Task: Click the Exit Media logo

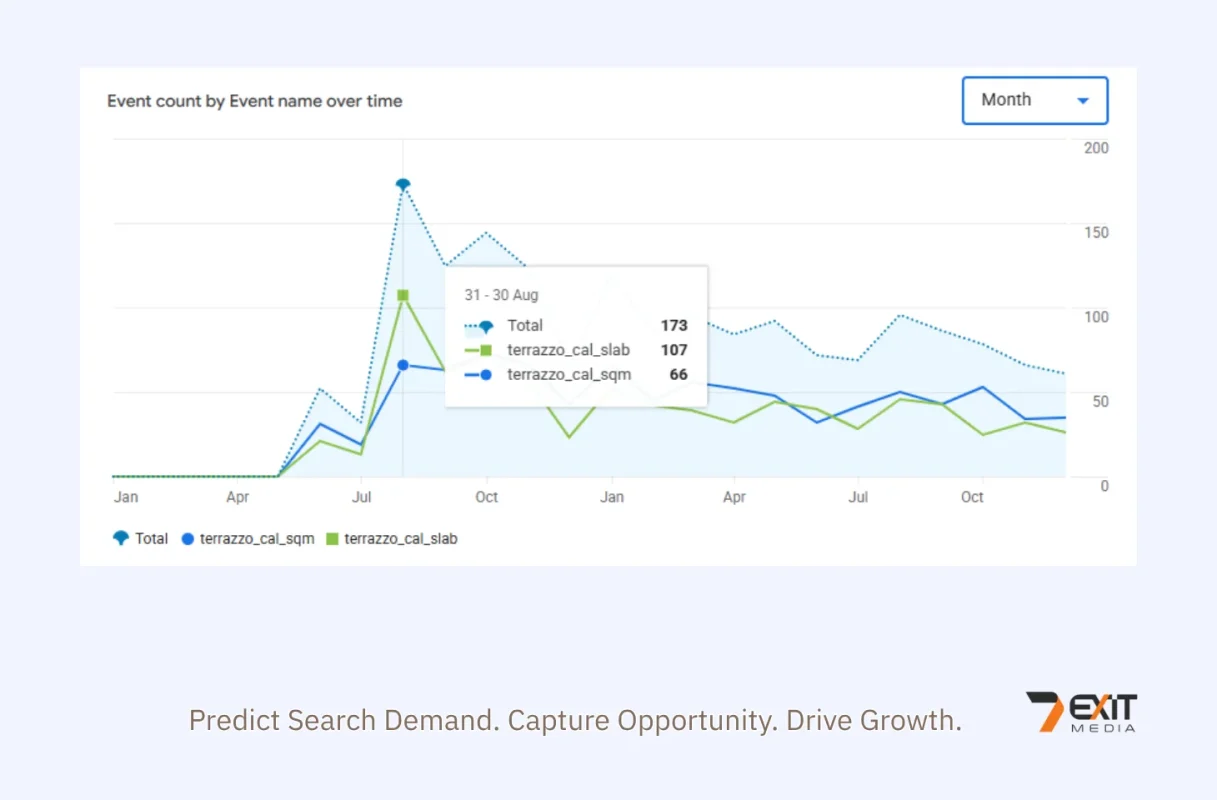Action: [1081, 712]
